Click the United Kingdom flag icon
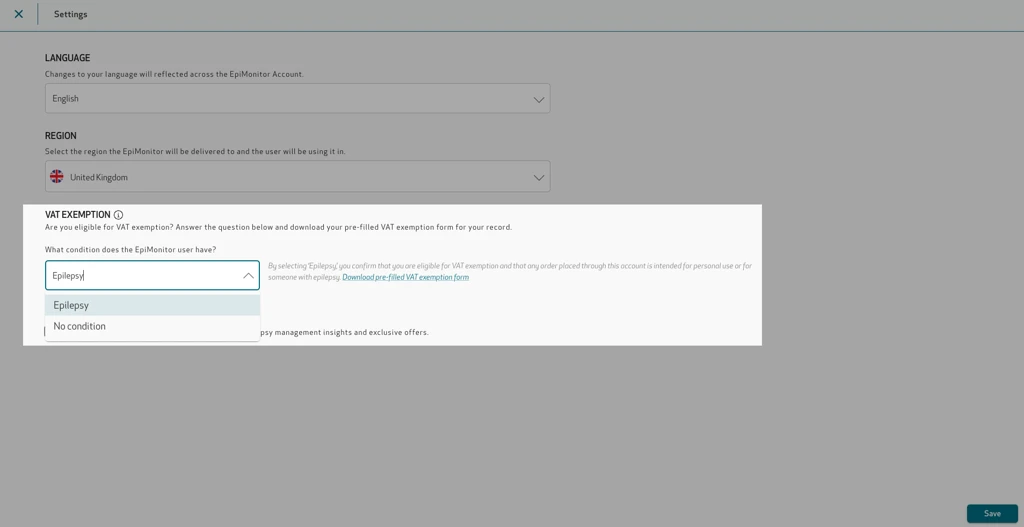The width and height of the screenshot is (1024, 527). (x=57, y=176)
